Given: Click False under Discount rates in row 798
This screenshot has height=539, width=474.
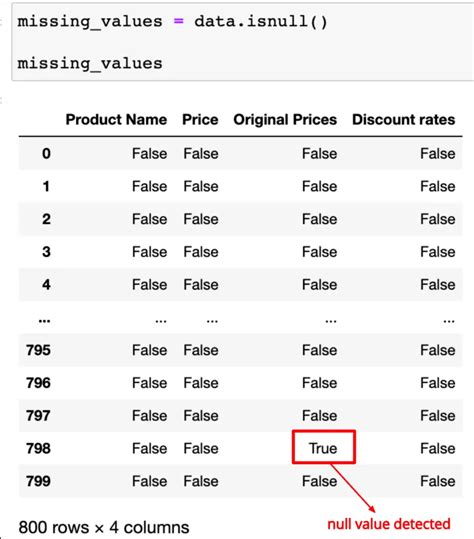Looking at the screenshot, I should (x=438, y=448).
